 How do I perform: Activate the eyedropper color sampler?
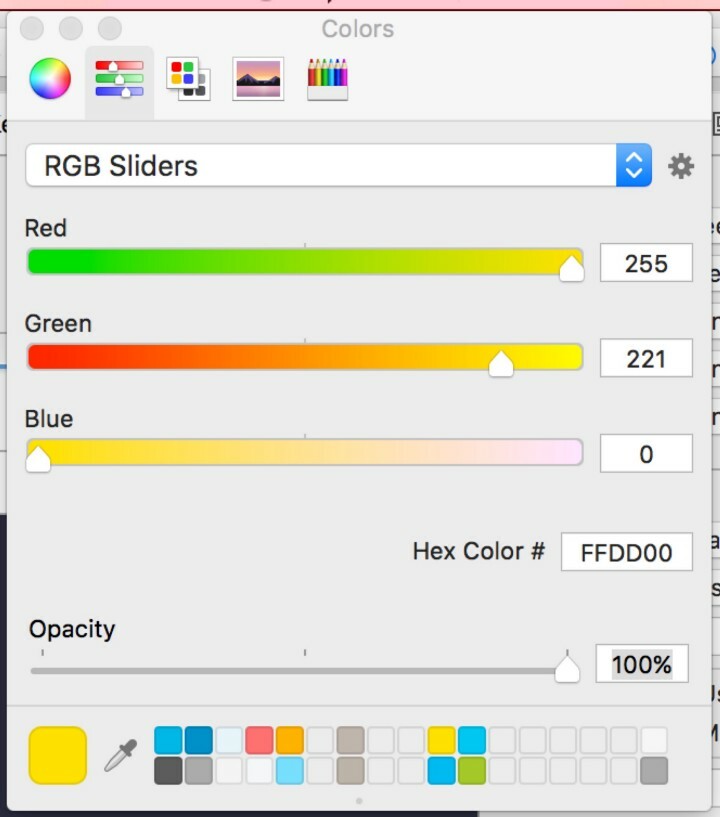[x=121, y=755]
